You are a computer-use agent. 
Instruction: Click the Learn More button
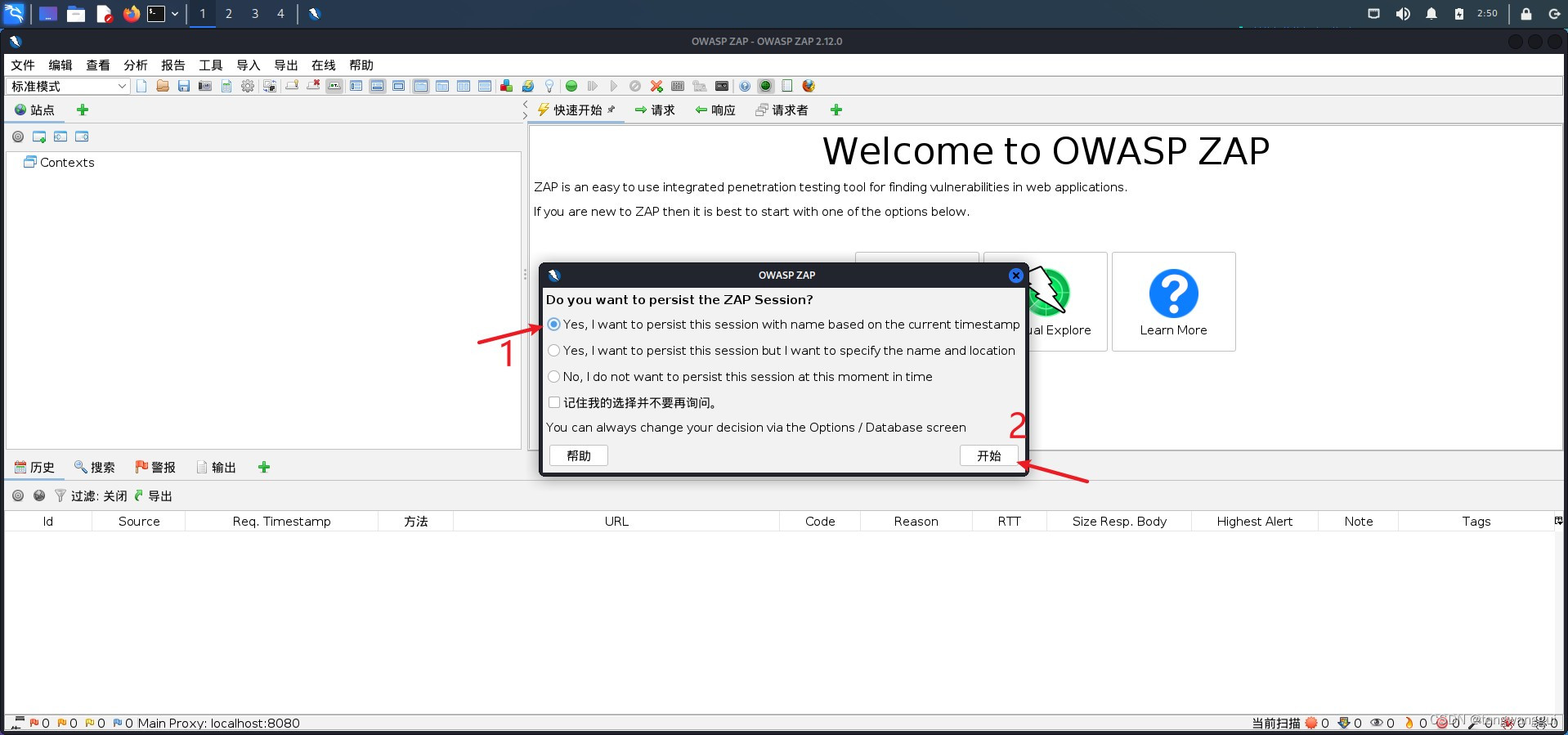(x=1174, y=302)
